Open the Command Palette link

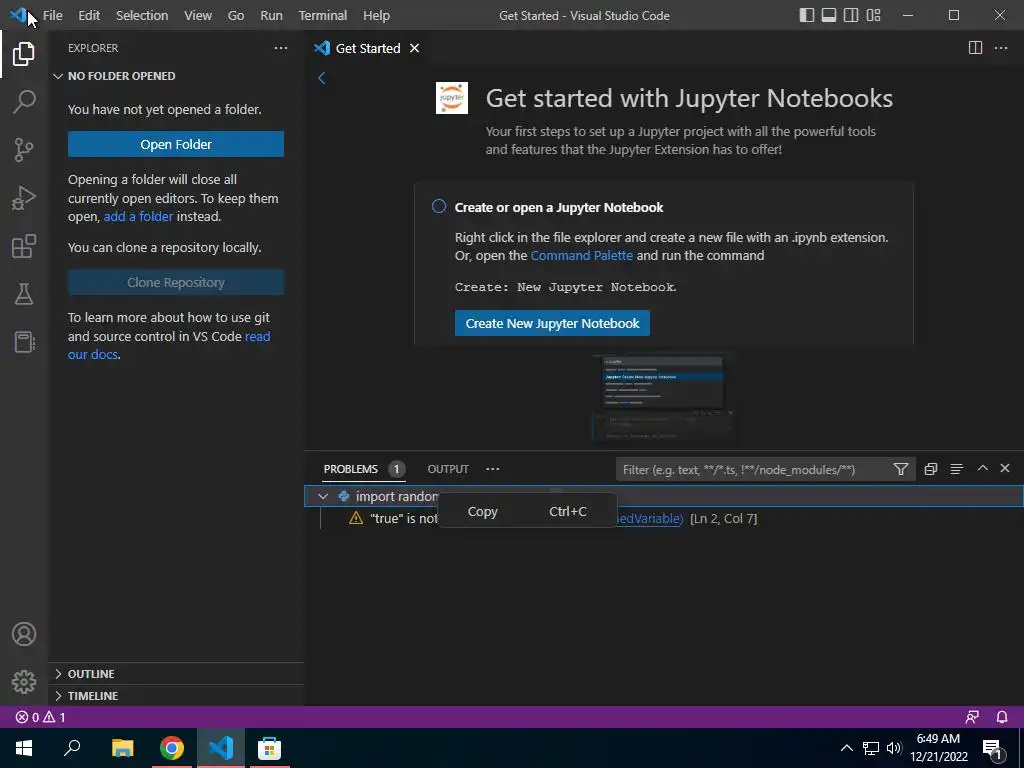point(581,255)
